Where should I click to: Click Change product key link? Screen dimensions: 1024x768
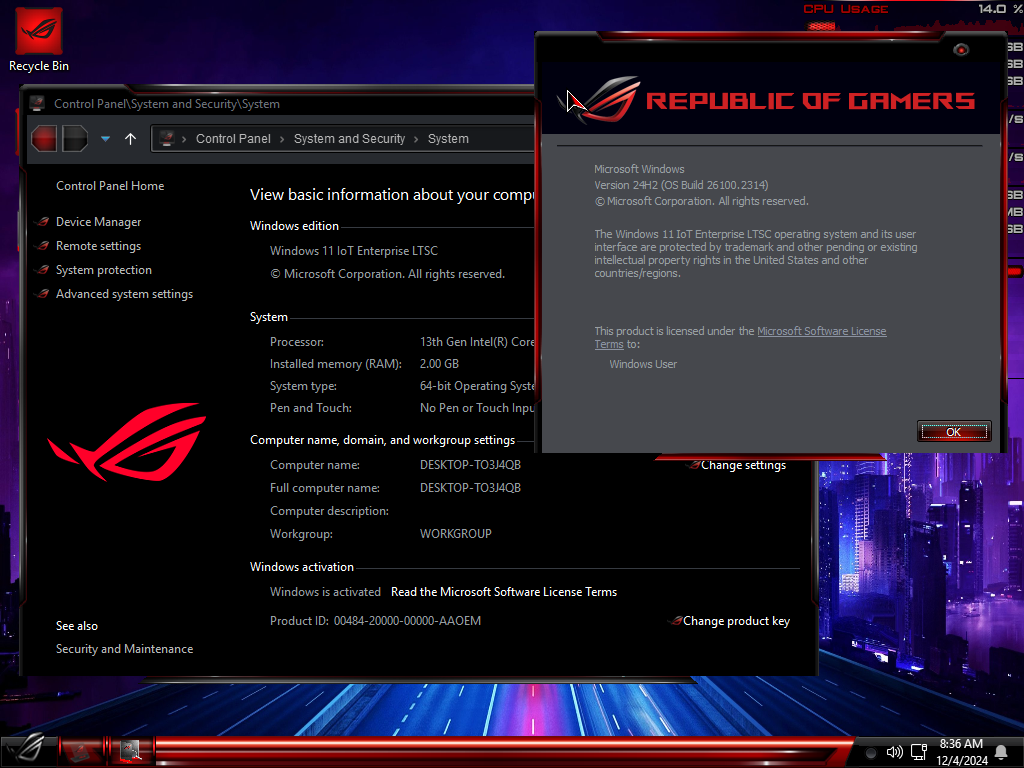coord(736,621)
